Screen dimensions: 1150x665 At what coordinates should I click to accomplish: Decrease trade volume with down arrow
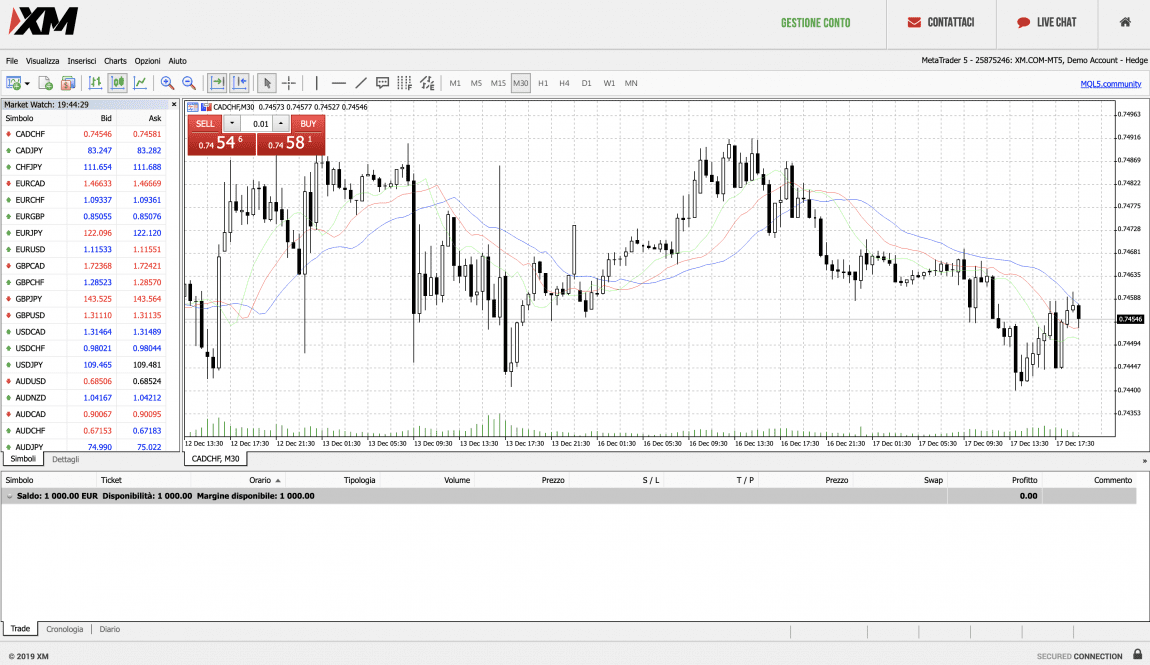click(x=232, y=124)
